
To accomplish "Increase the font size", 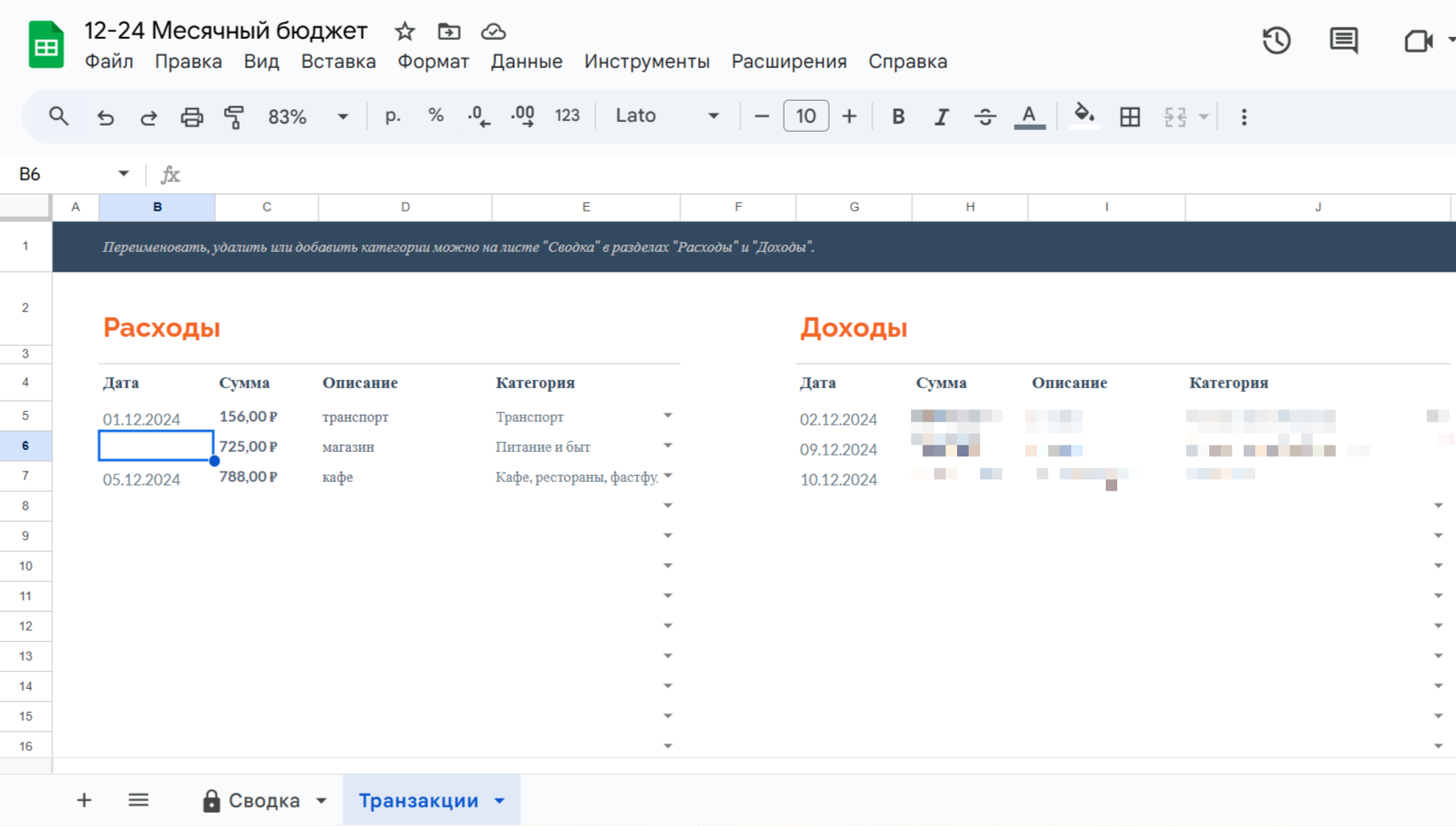I will 849,116.
